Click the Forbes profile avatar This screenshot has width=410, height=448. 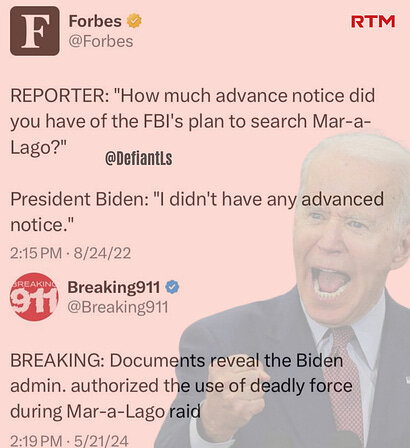coord(35,31)
